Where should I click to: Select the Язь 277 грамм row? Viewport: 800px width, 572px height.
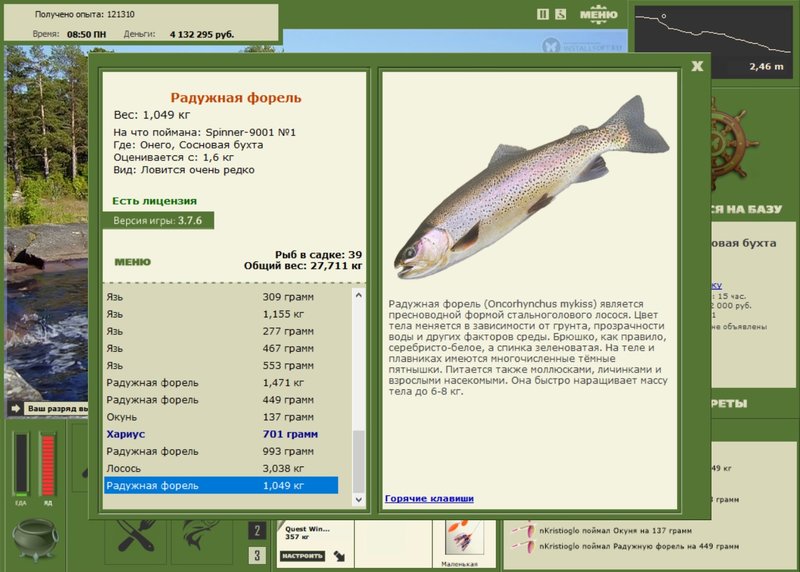(x=221, y=331)
